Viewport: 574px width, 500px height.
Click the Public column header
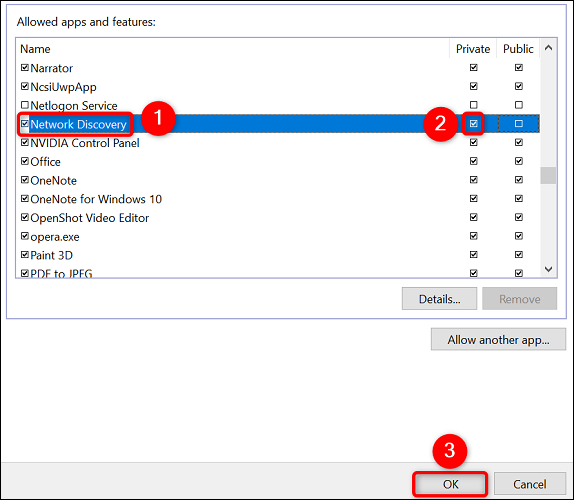point(518,49)
